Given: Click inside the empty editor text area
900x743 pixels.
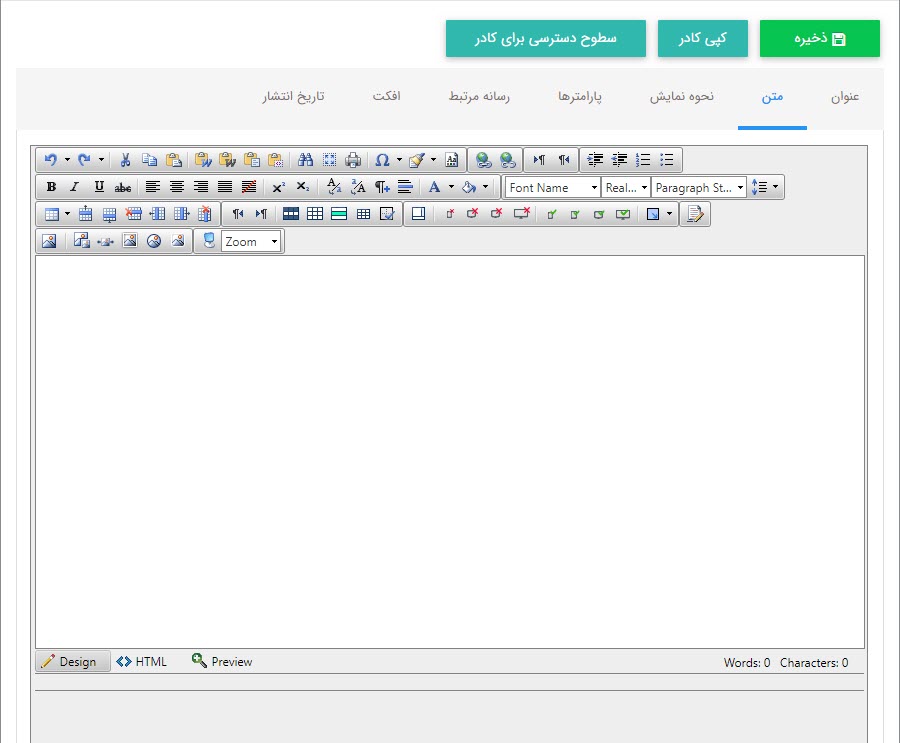Looking at the screenshot, I should [x=450, y=450].
